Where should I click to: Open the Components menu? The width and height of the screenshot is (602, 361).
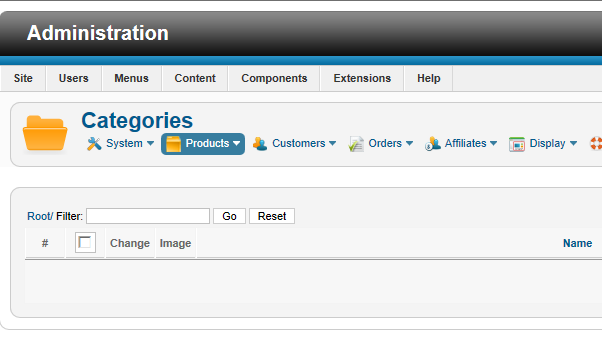(274, 78)
